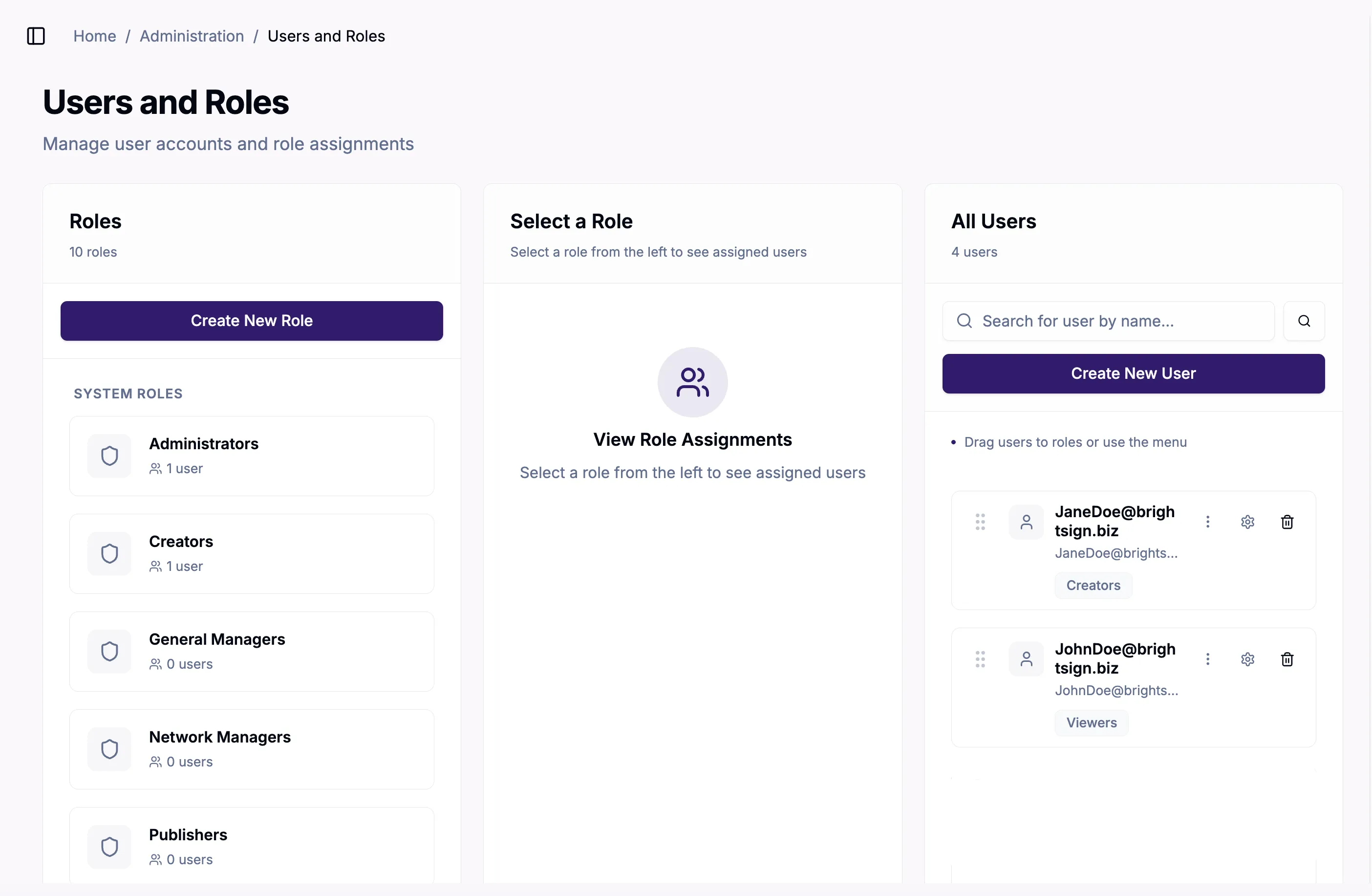Image resolution: width=1372 pixels, height=896 pixels.
Task: Click the View Role Assignments heading
Action: point(692,439)
